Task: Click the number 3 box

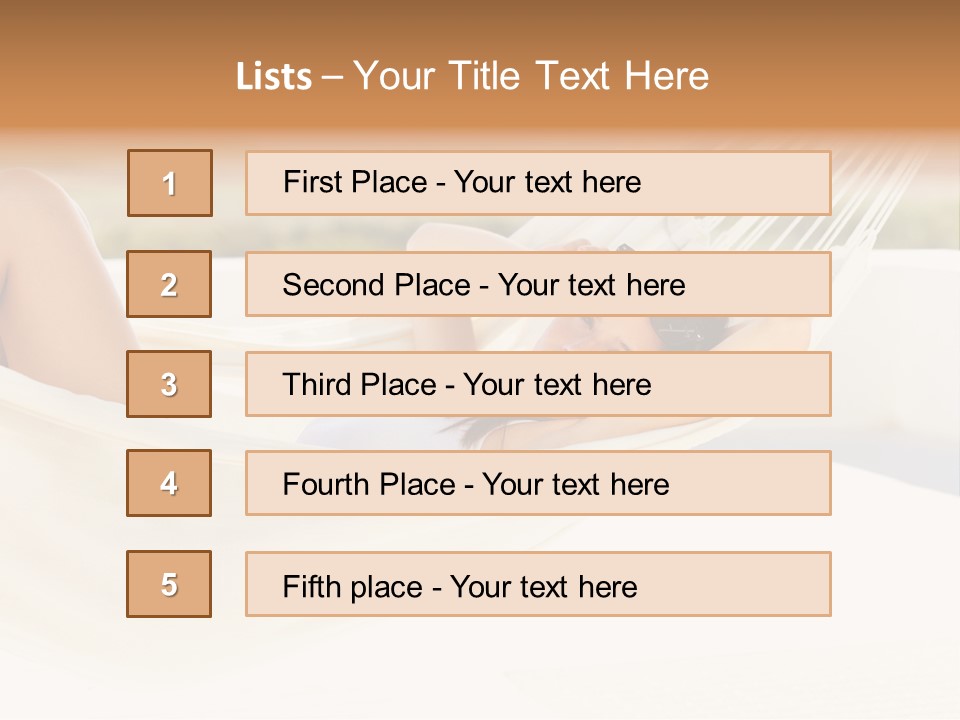Action: click(169, 384)
